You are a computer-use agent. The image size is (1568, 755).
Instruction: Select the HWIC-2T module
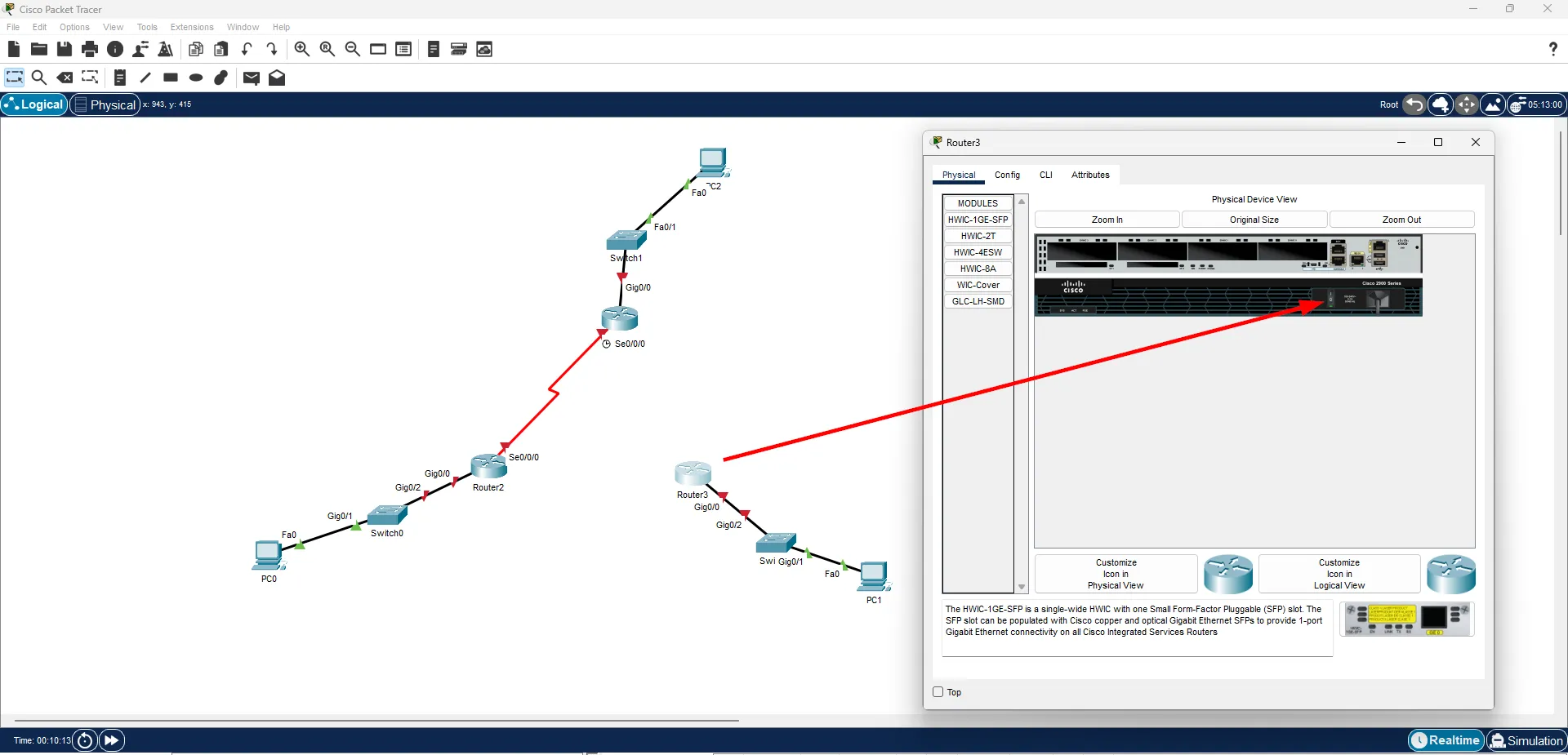pyautogui.click(x=978, y=236)
